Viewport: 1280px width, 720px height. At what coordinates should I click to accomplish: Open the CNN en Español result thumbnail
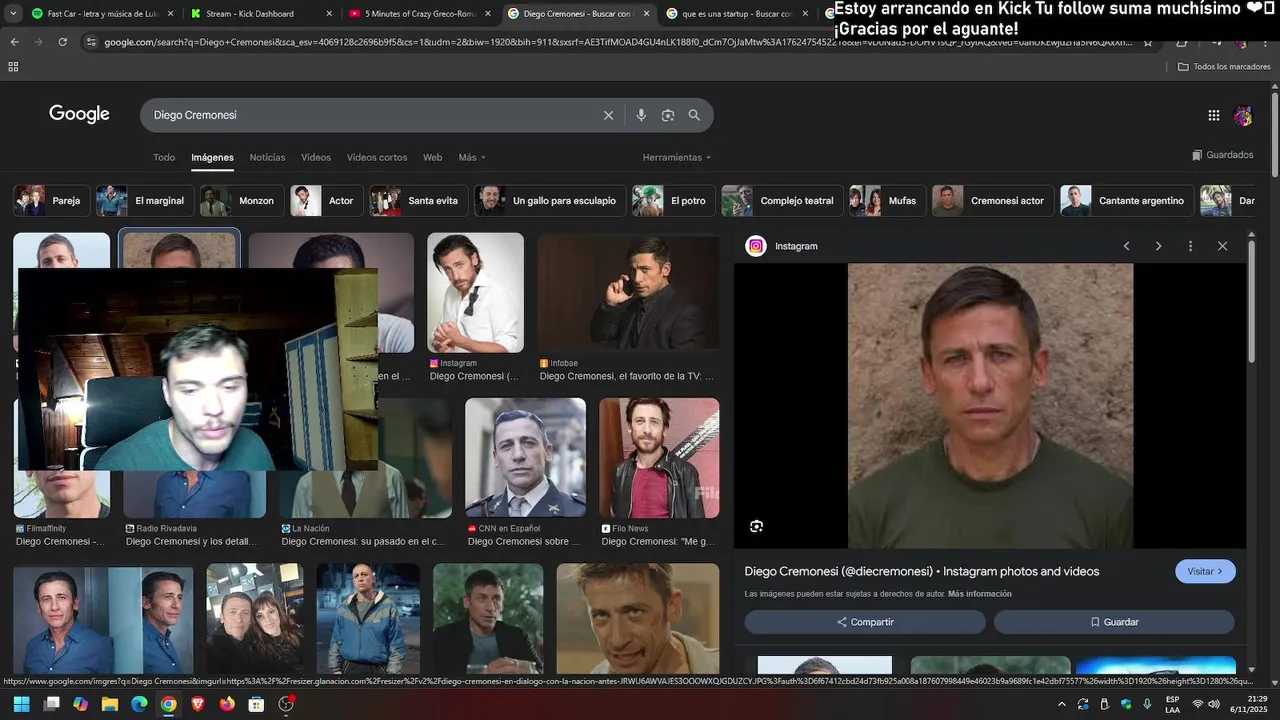(x=525, y=457)
